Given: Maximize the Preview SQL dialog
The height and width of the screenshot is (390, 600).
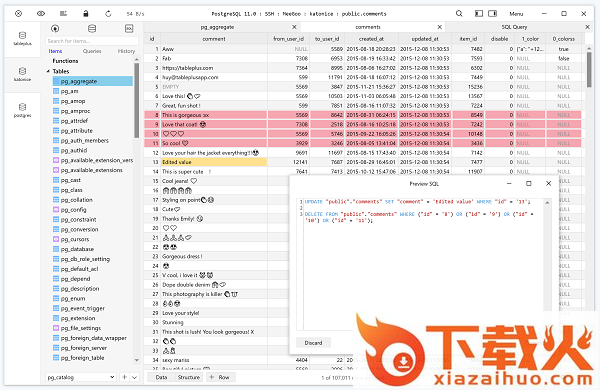Looking at the screenshot, I should click(x=529, y=184).
